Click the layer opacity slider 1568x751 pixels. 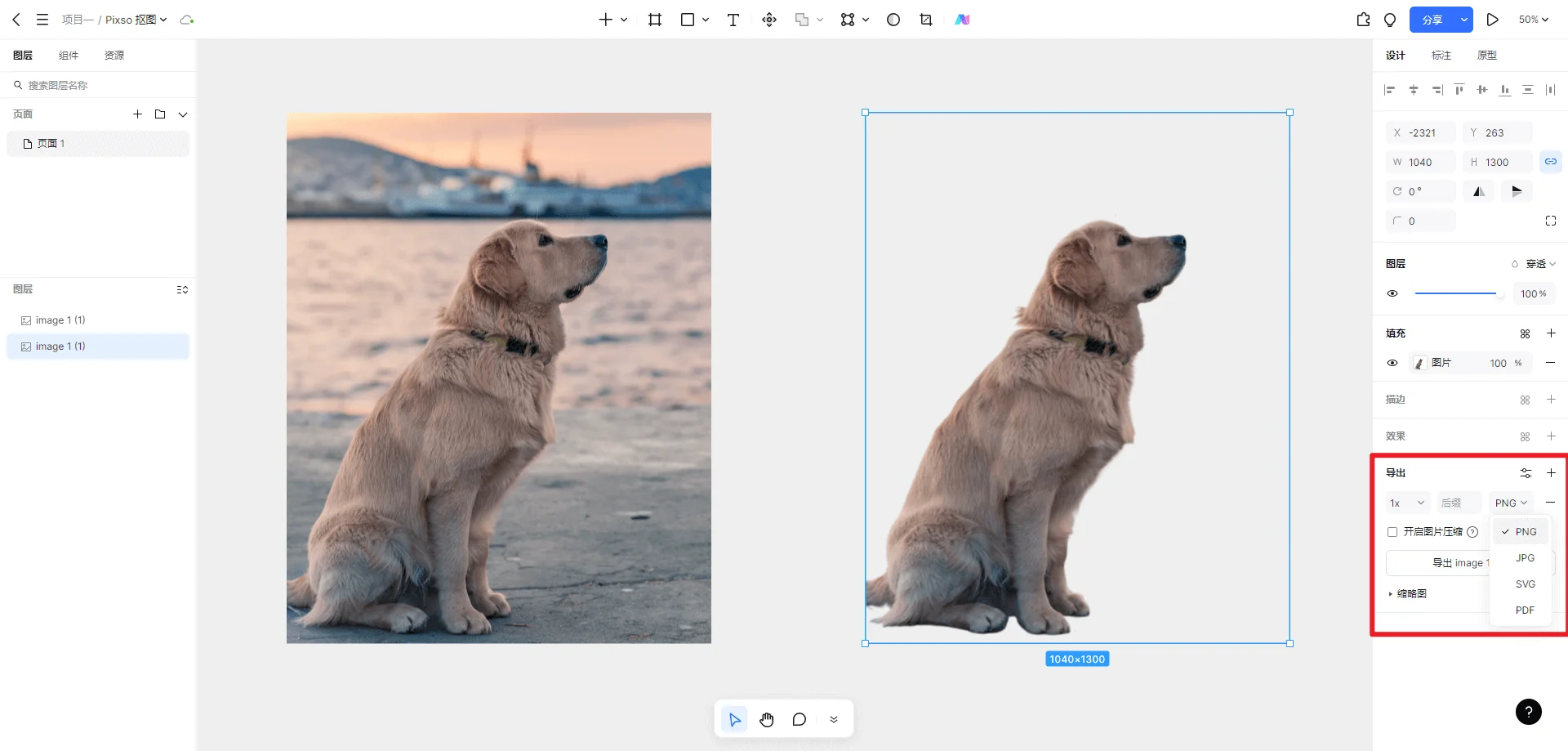click(1455, 293)
